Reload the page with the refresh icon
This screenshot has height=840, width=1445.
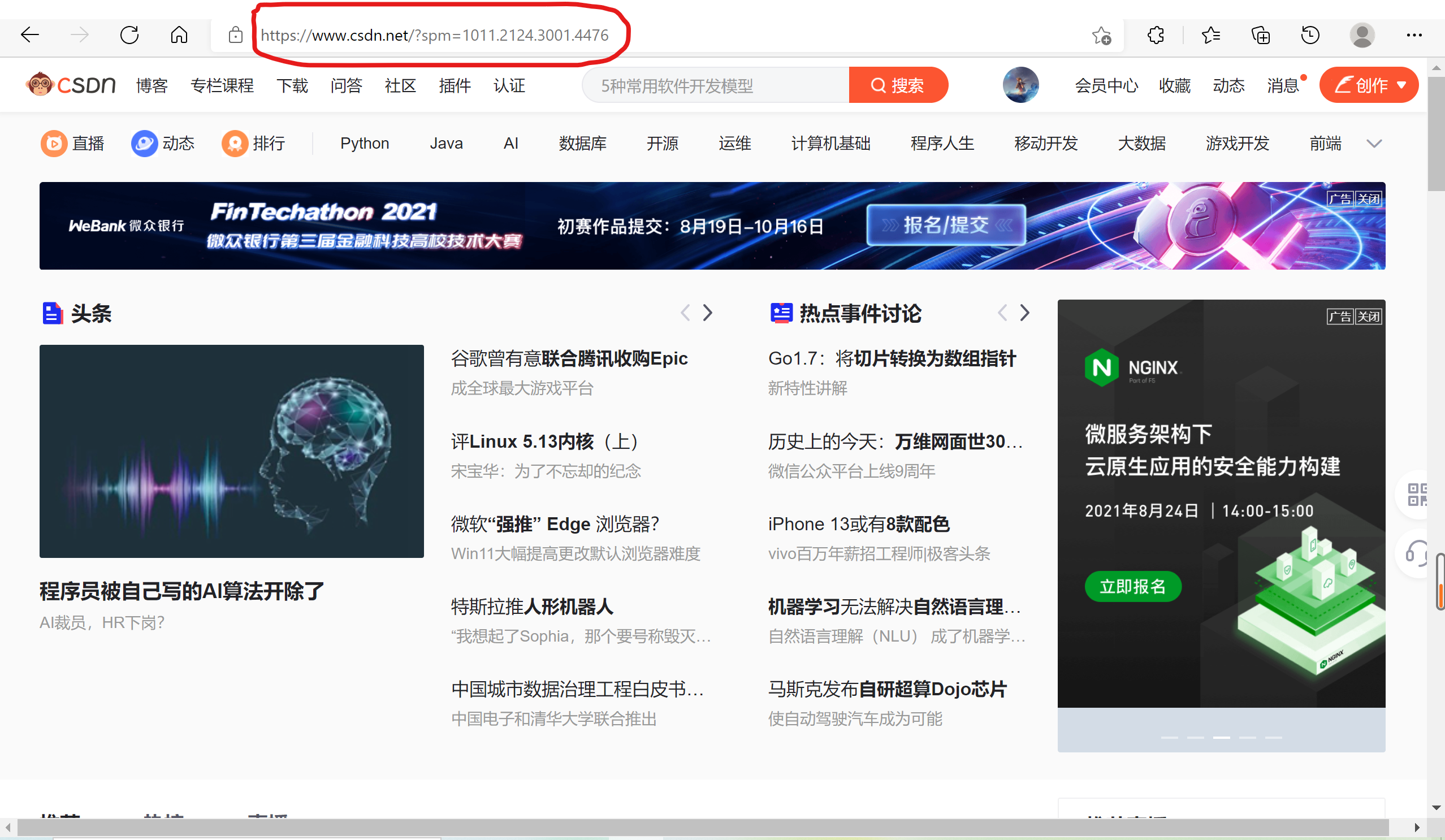[129, 35]
